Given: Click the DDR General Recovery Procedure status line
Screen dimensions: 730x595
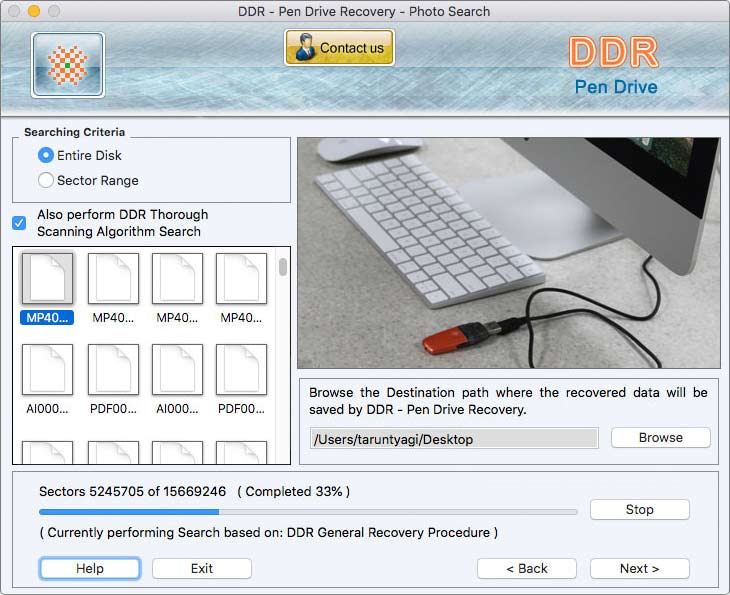Looking at the screenshot, I should tap(269, 532).
